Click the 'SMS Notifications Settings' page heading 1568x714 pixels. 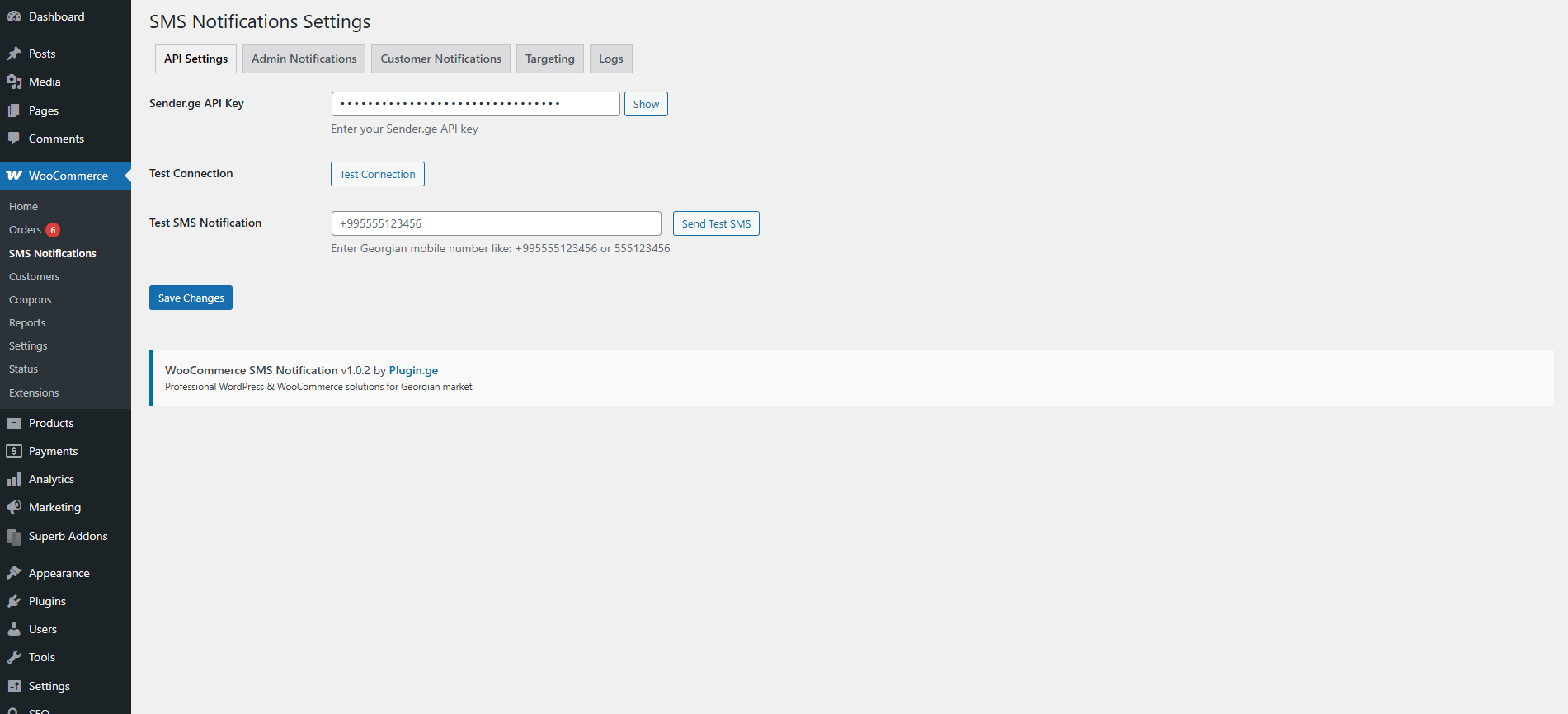tap(260, 21)
